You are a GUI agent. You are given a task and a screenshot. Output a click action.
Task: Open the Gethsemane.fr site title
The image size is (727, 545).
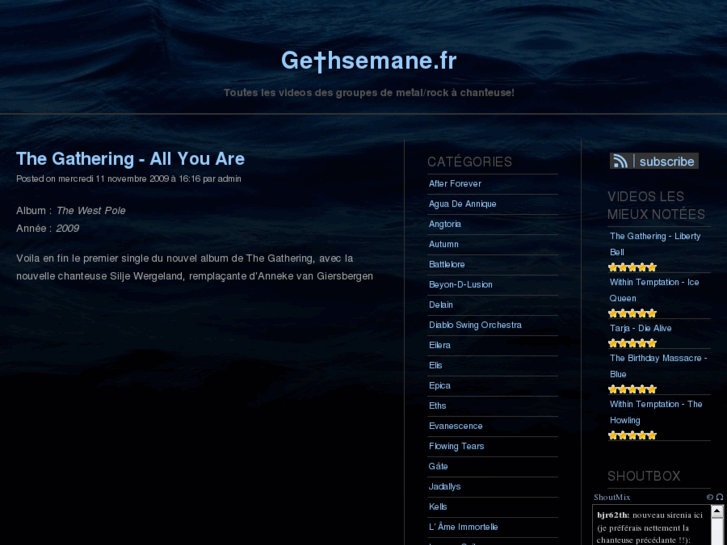point(369,61)
